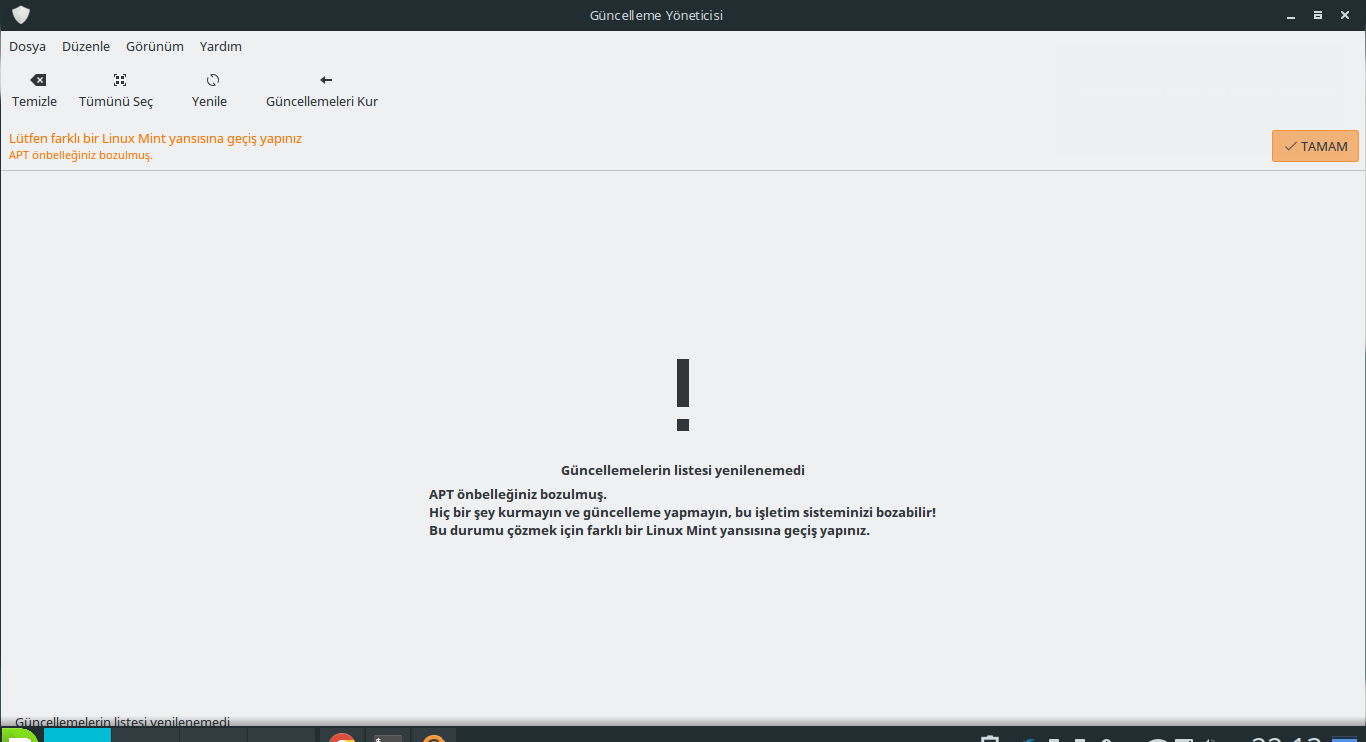Click the bold black "APT önbelleğiniz bozulmuş." line in the center
This screenshot has height=742, width=1366.
pyautogui.click(x=518, y=494)
